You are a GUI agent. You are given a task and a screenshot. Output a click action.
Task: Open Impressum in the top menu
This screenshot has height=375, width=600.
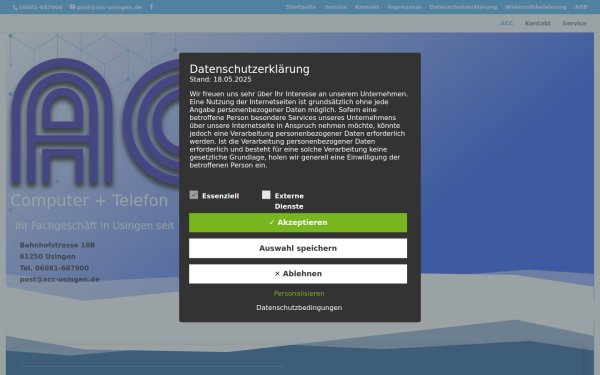coord(404,7)
